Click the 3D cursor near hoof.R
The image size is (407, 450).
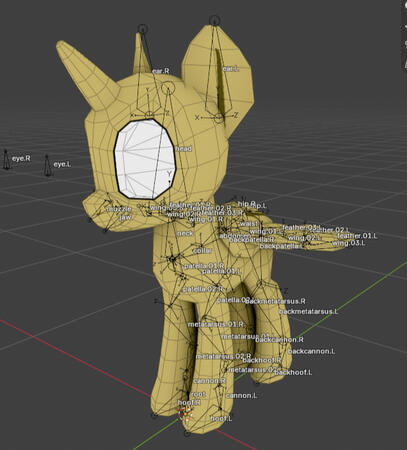click(185, 414)
